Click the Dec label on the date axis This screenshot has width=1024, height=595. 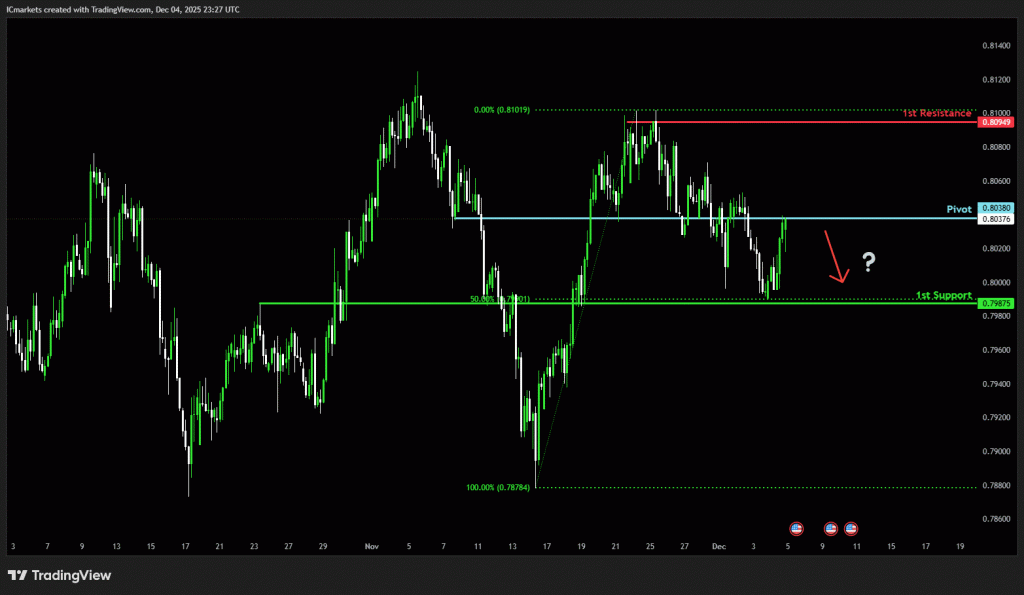point(718,547)
